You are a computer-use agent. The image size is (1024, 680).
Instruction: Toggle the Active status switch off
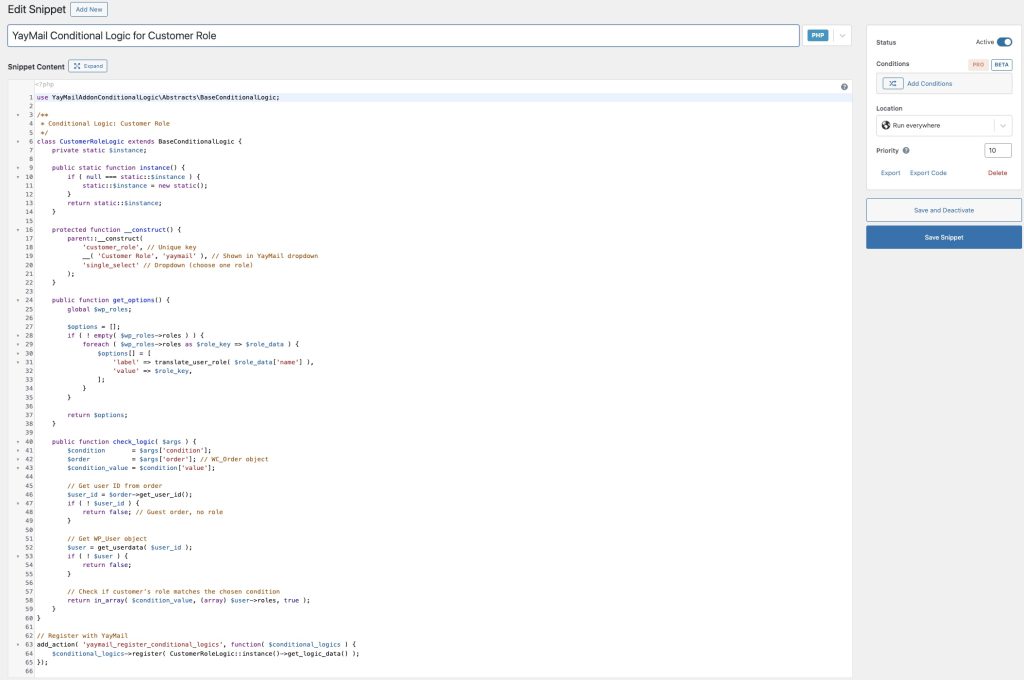click(1004, 42)
